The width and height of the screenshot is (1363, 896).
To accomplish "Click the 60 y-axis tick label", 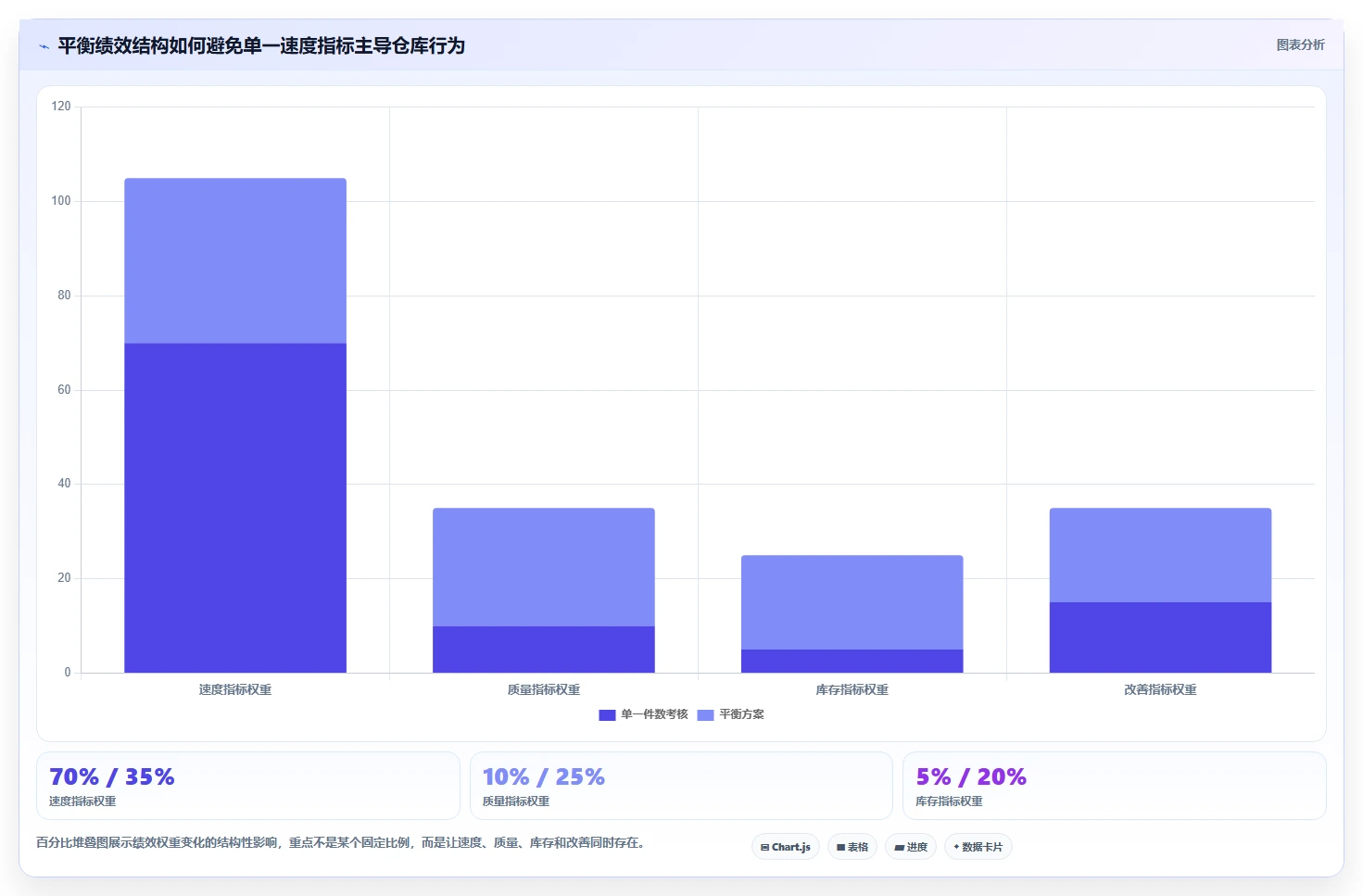I will click(64, 390).
